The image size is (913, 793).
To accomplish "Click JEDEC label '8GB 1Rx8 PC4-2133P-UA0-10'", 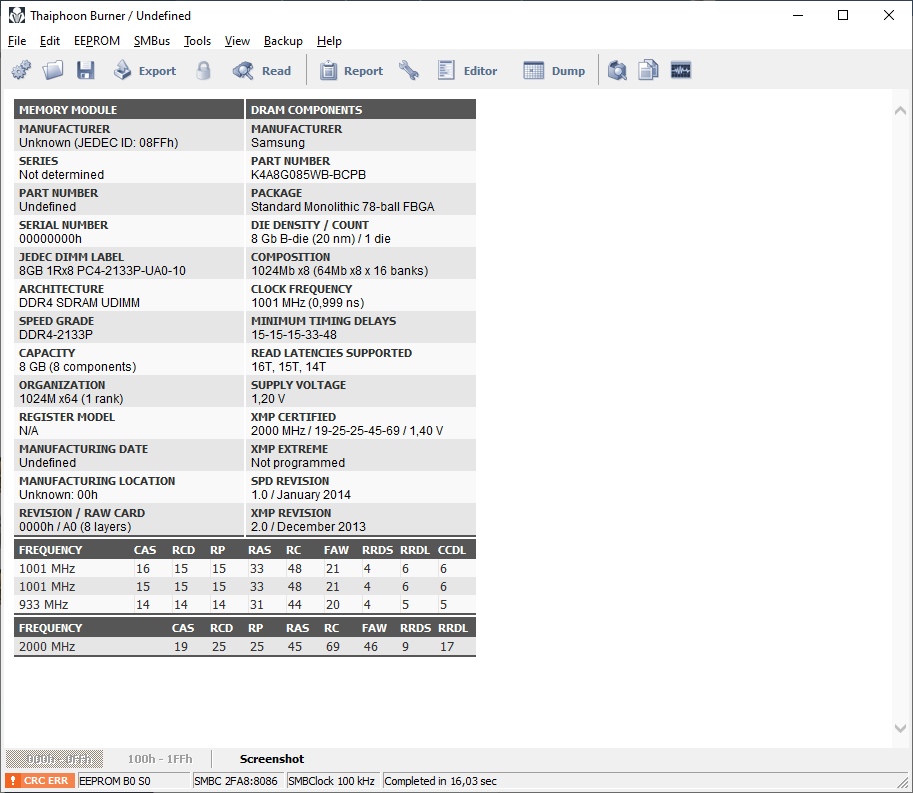I will 102,271.
